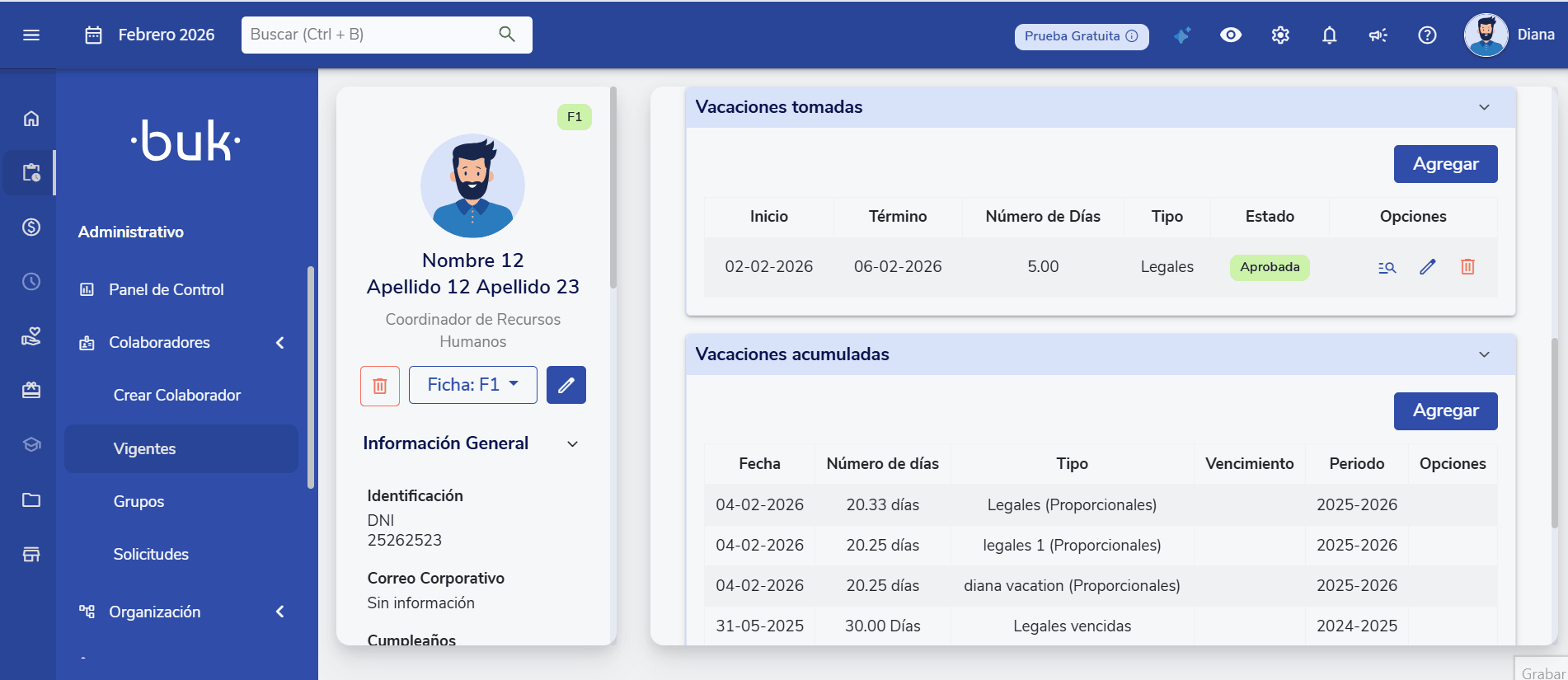
Task: Click the 2024-2025 periodo cell
Action: (1356, 626)
